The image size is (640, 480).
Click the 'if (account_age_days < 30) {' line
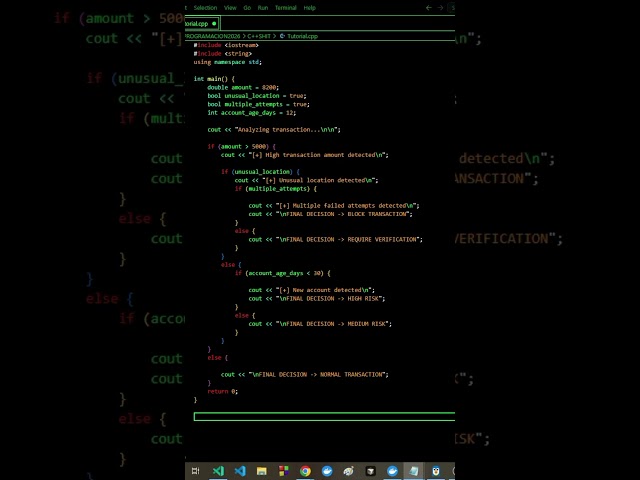(x=282, y=273)
